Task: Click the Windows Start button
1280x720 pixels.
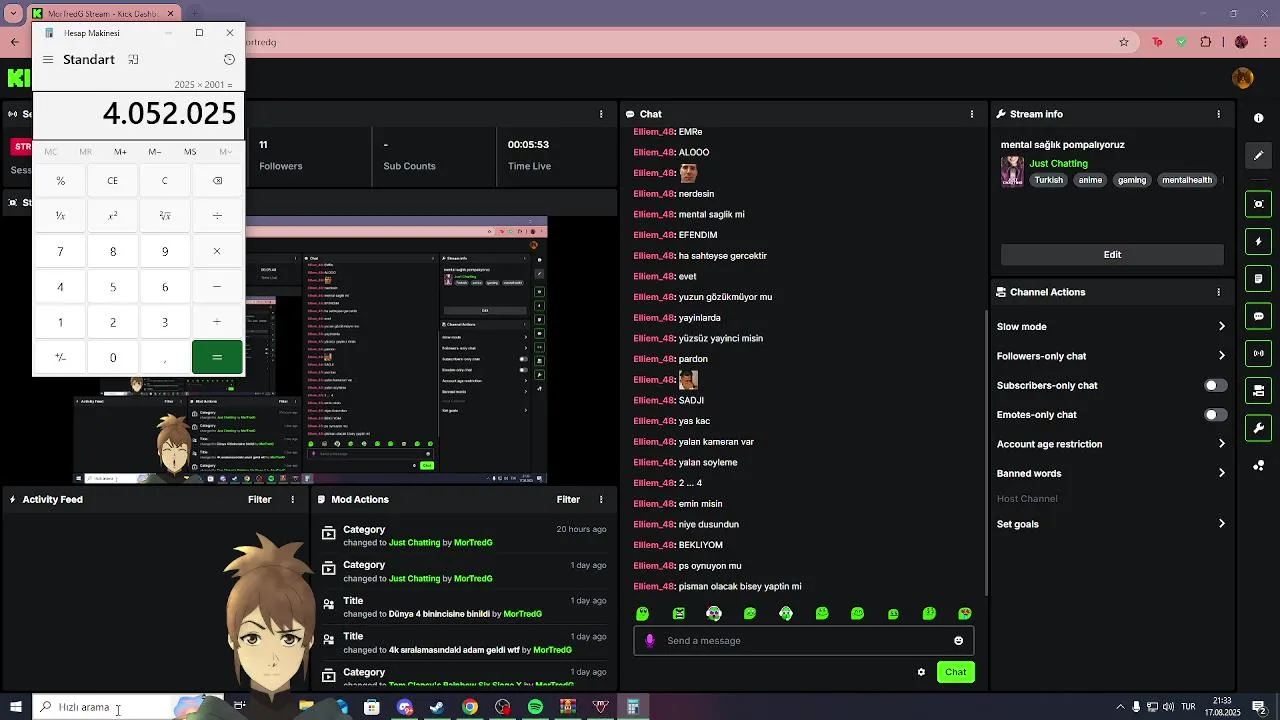Action: pos(15,707)
